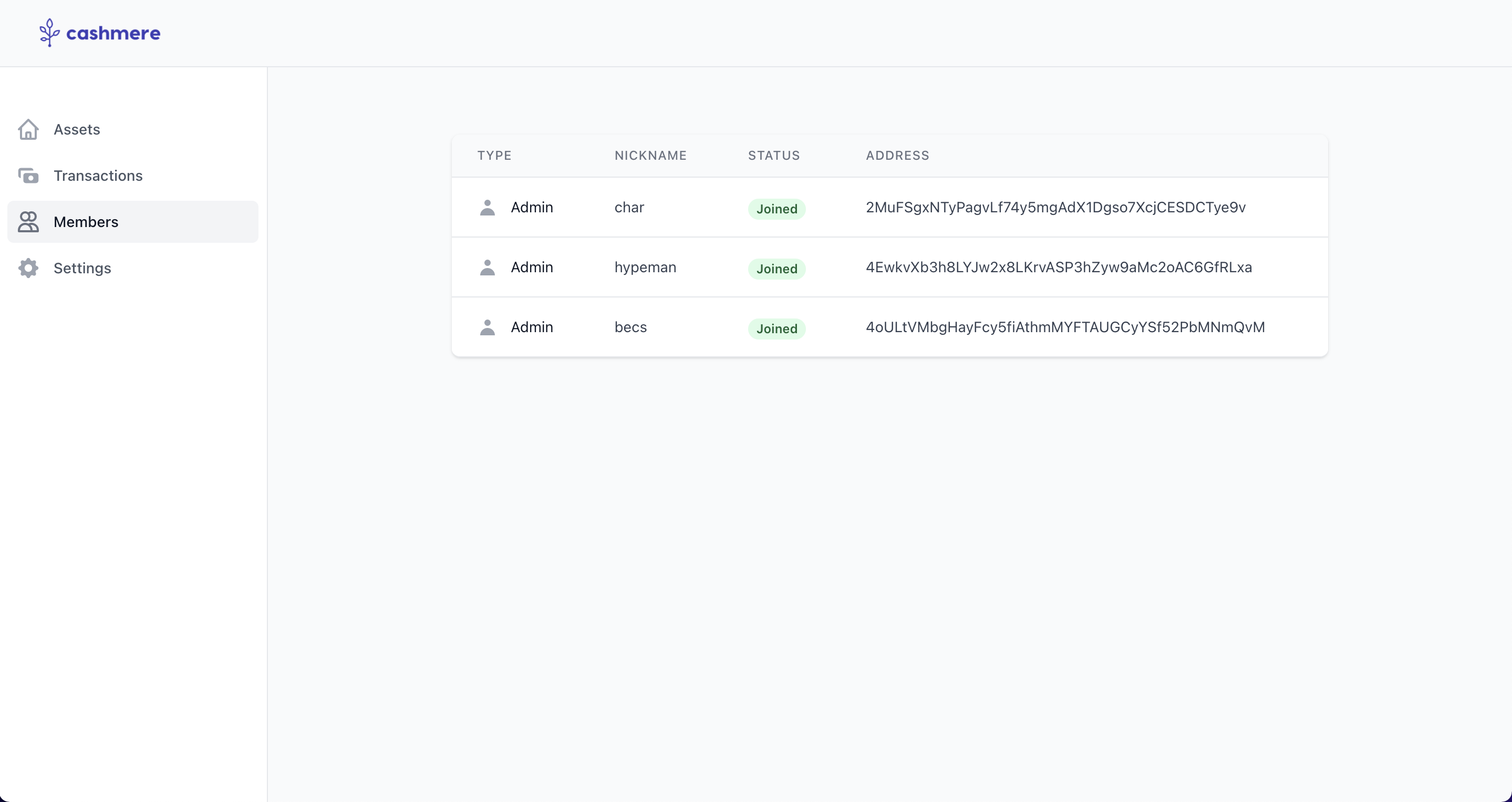Click the Joined badge for becs
Viewport: 1512px width, 802px height.
[x=776, y=329]
